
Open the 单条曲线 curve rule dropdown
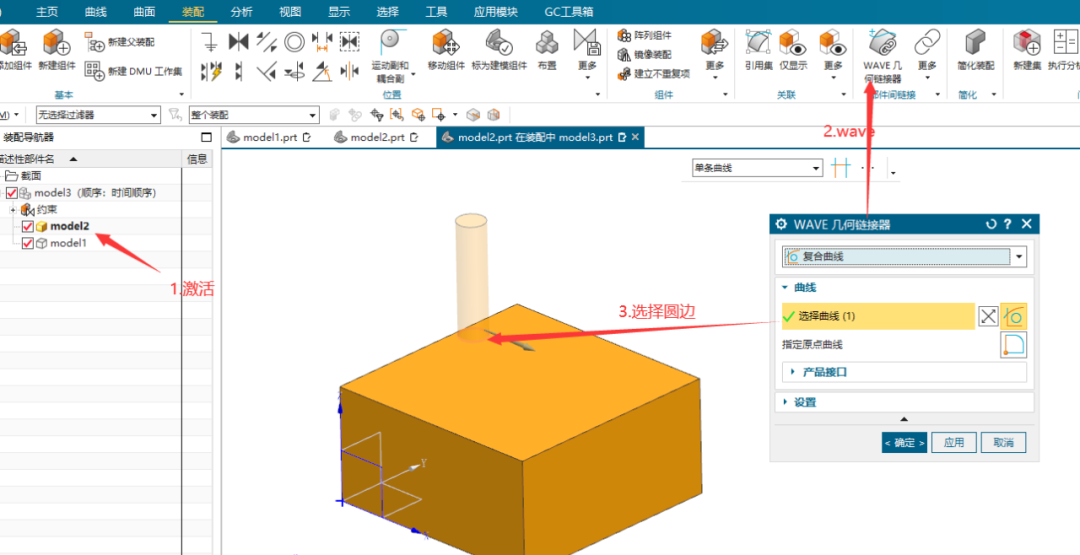pyautogui.click(x=758, y=168)
